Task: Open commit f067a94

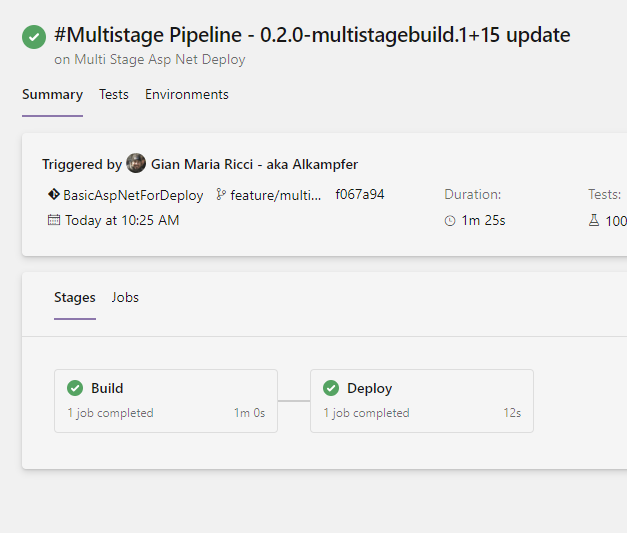Action: coord(359,195)
